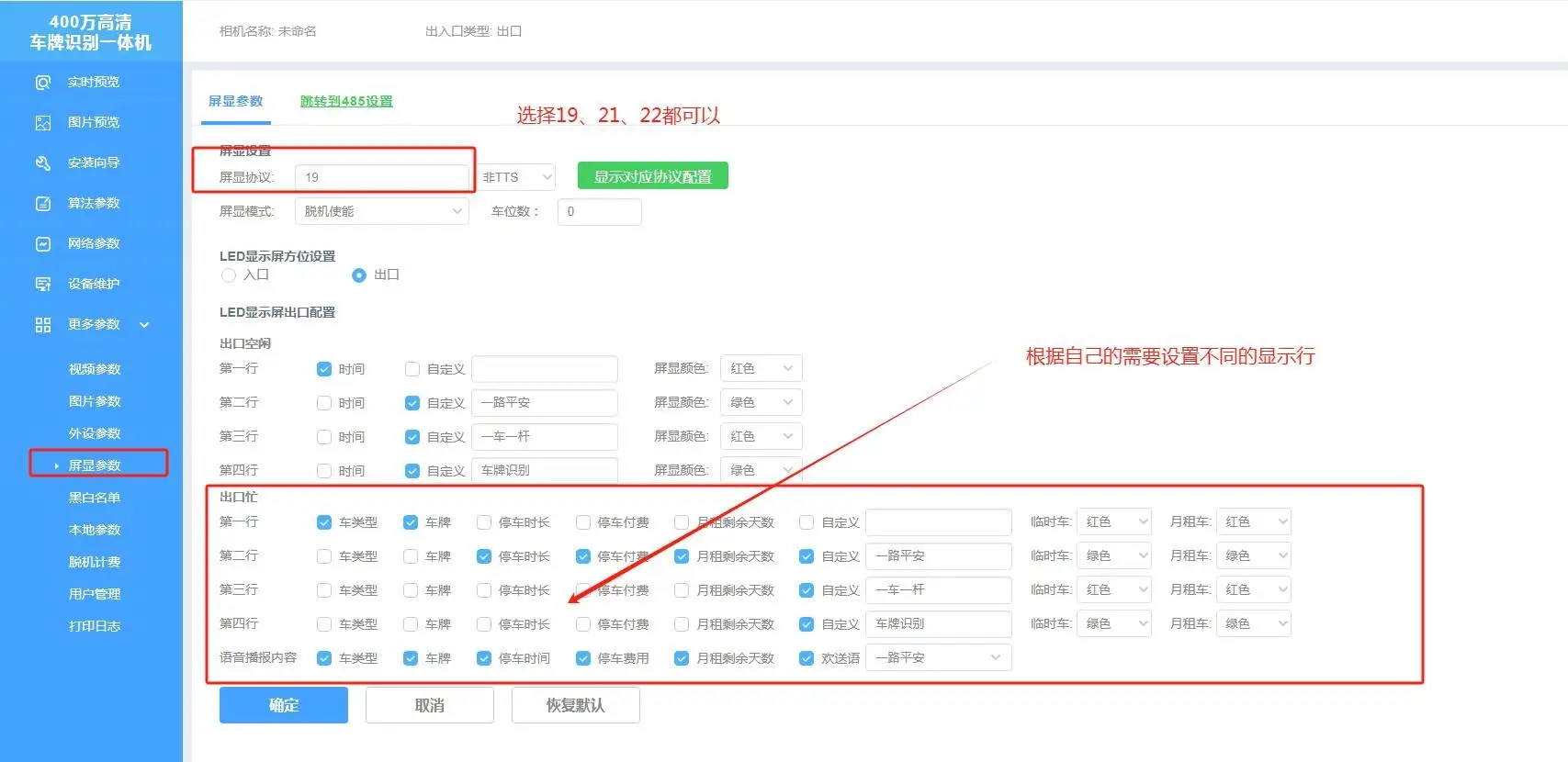This screenshot has height=762, width=1568.
Task: Click the empty 自定义 field in 出口忙 第一行
Action: coord(939,522)
